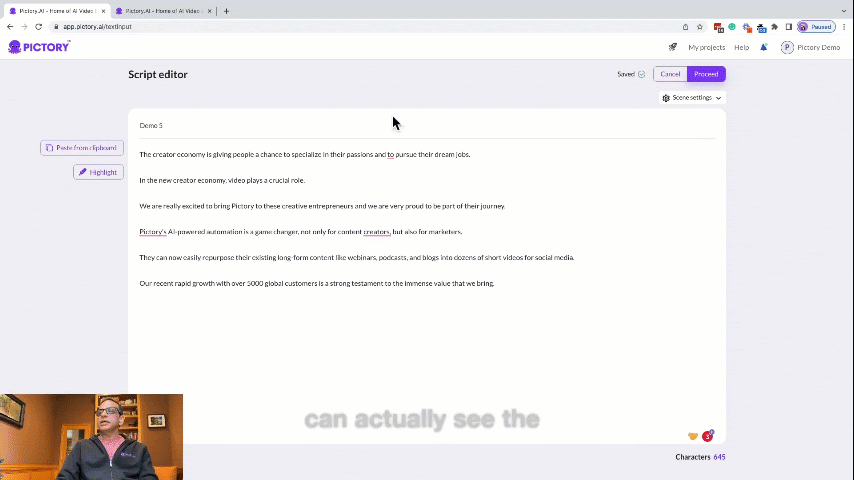
Task: Click the Pictory Demo profile avatar
Action: (x=787, y=47)
